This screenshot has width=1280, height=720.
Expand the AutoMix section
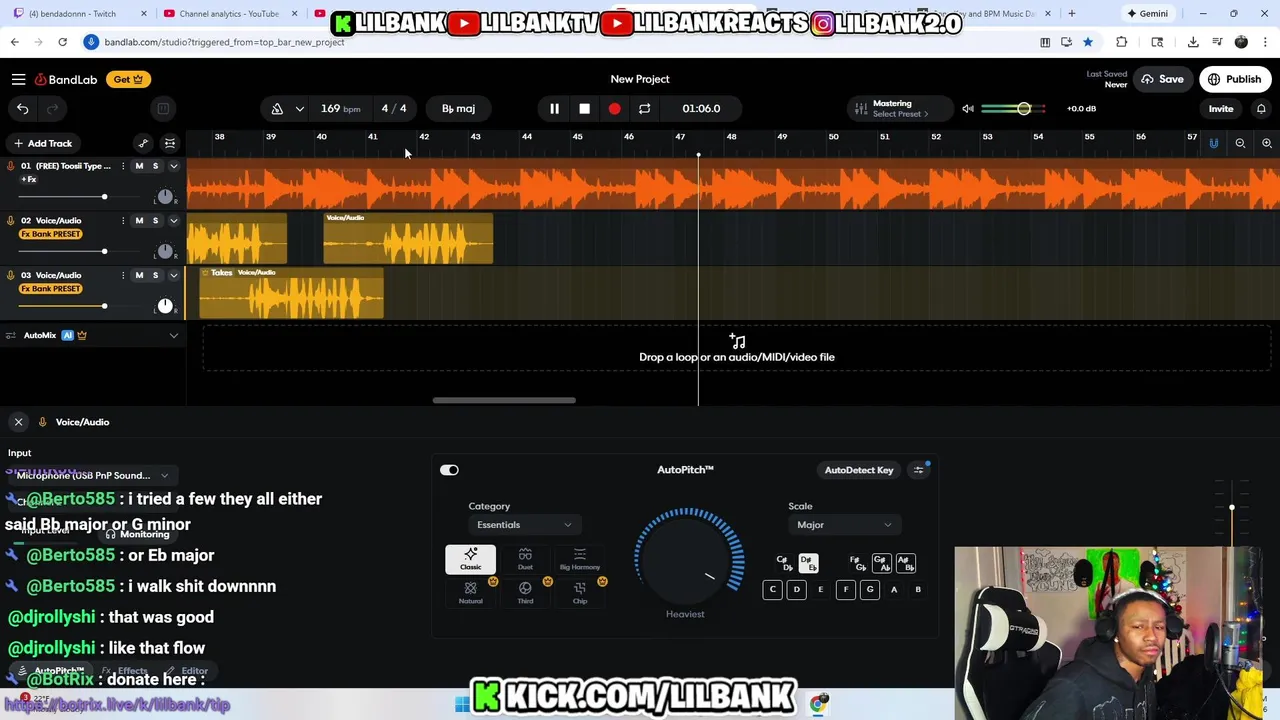tap(173, 336)
